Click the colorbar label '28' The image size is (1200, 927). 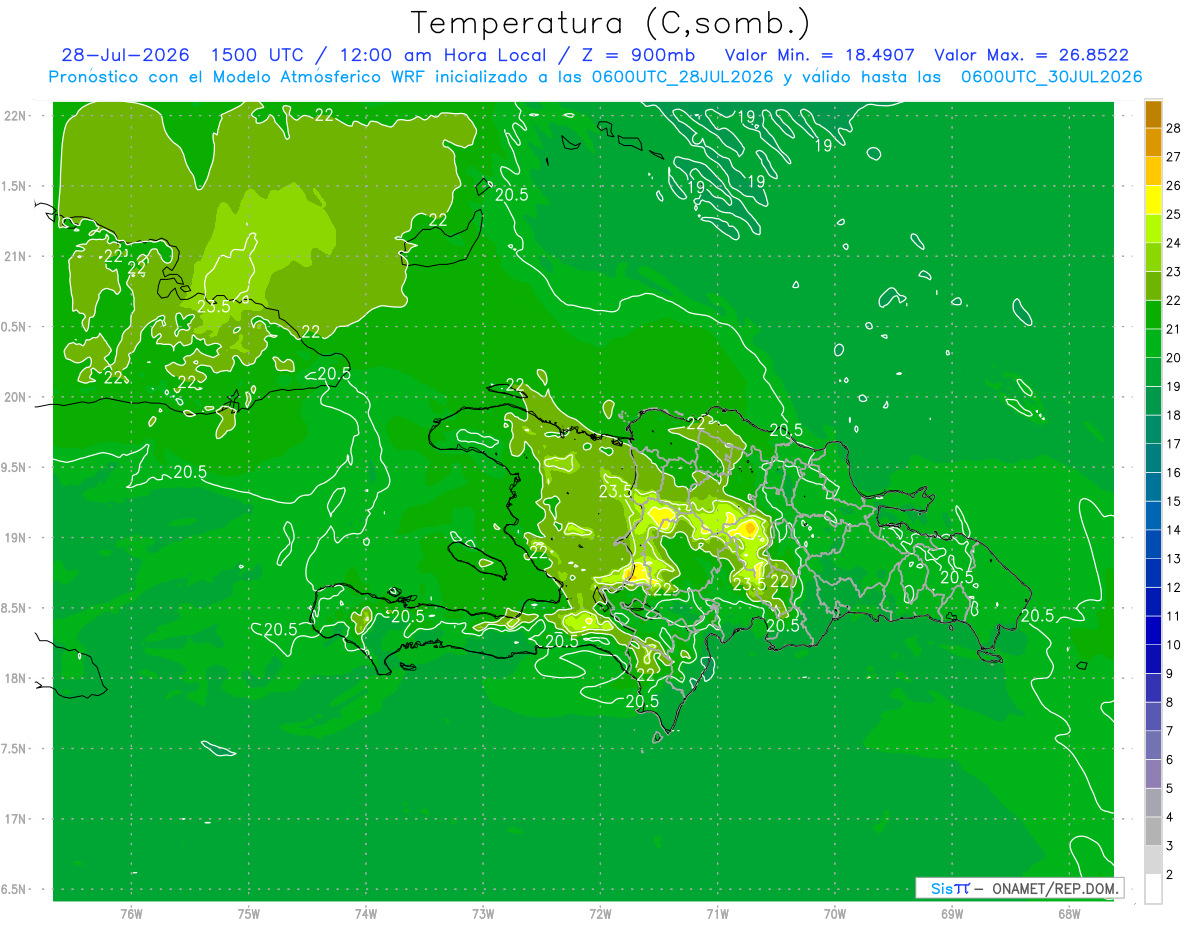pyautogui.click(x=1174, y=128)
